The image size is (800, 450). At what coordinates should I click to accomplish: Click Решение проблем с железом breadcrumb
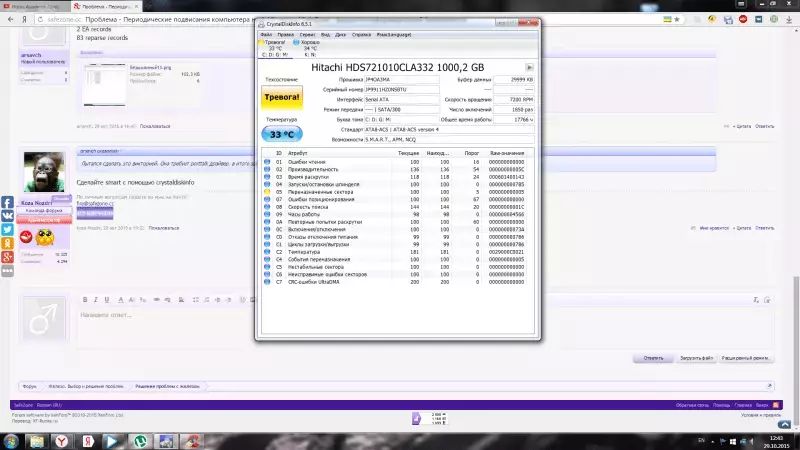tap(167, 386)
